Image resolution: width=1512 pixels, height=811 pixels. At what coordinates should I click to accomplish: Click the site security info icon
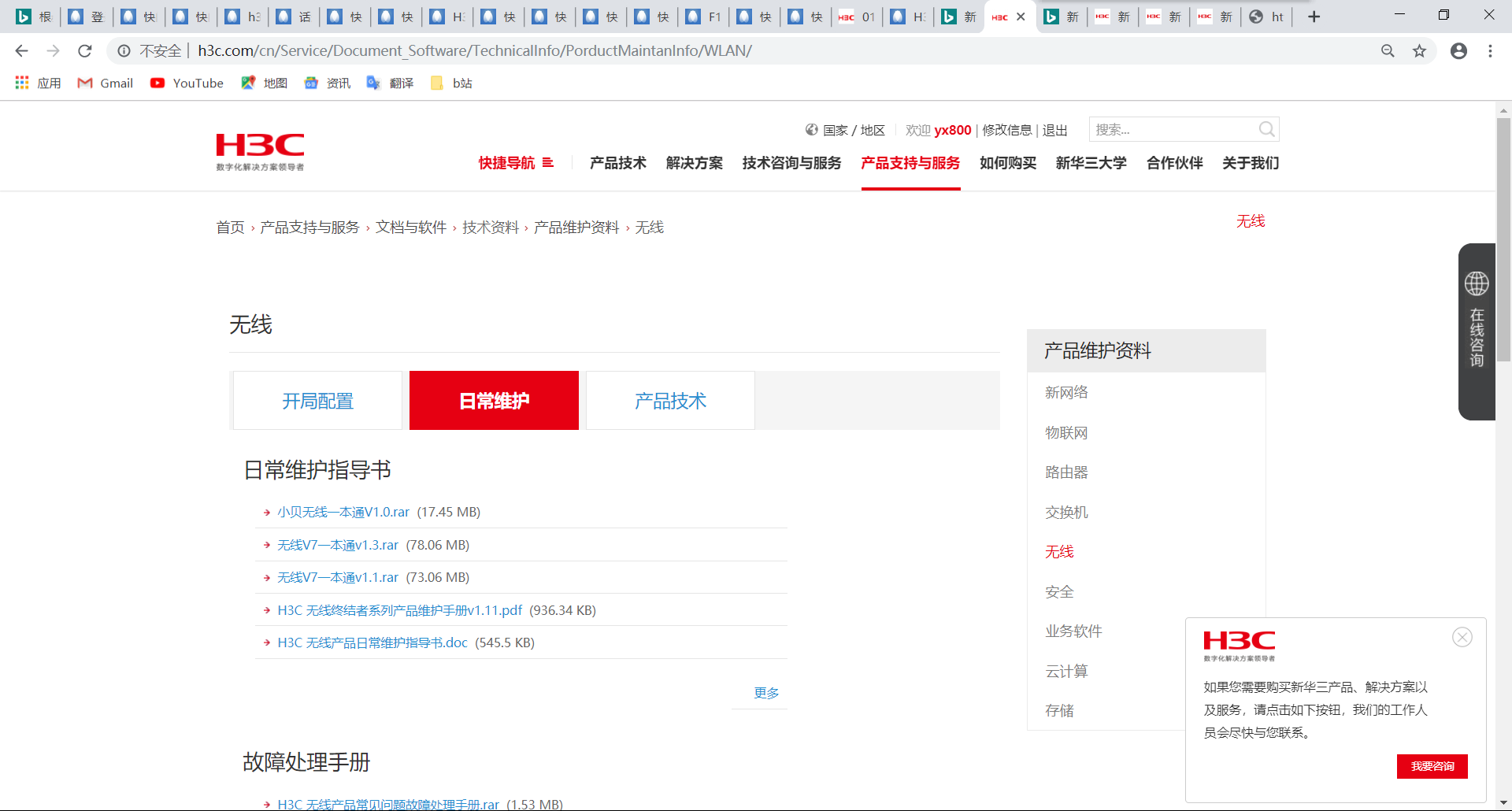[x=124, y=50]
